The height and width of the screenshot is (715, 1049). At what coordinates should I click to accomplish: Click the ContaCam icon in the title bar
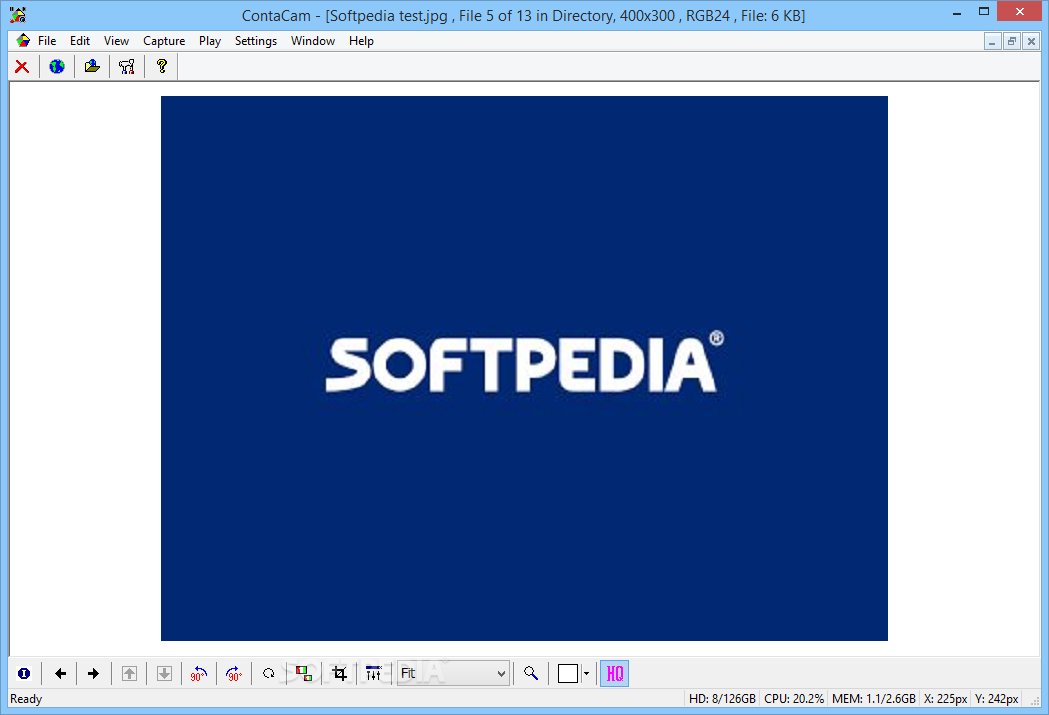click(x=18, y=14)
